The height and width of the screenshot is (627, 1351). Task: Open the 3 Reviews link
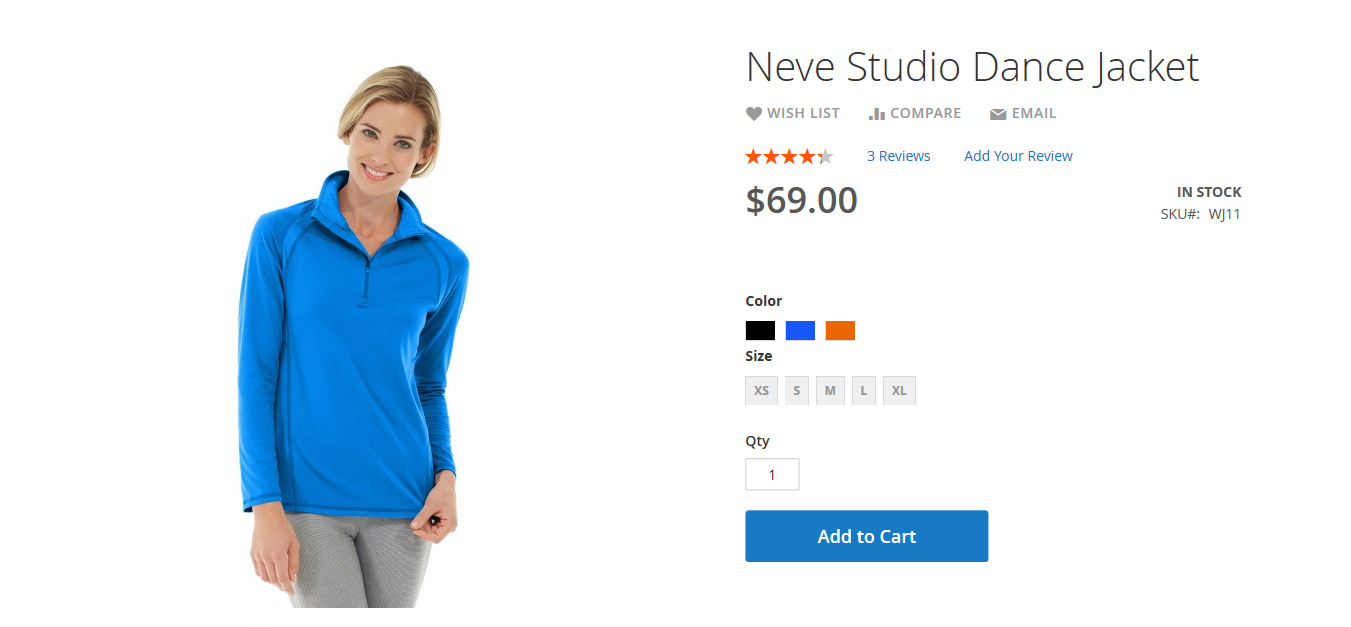point(898,156)
